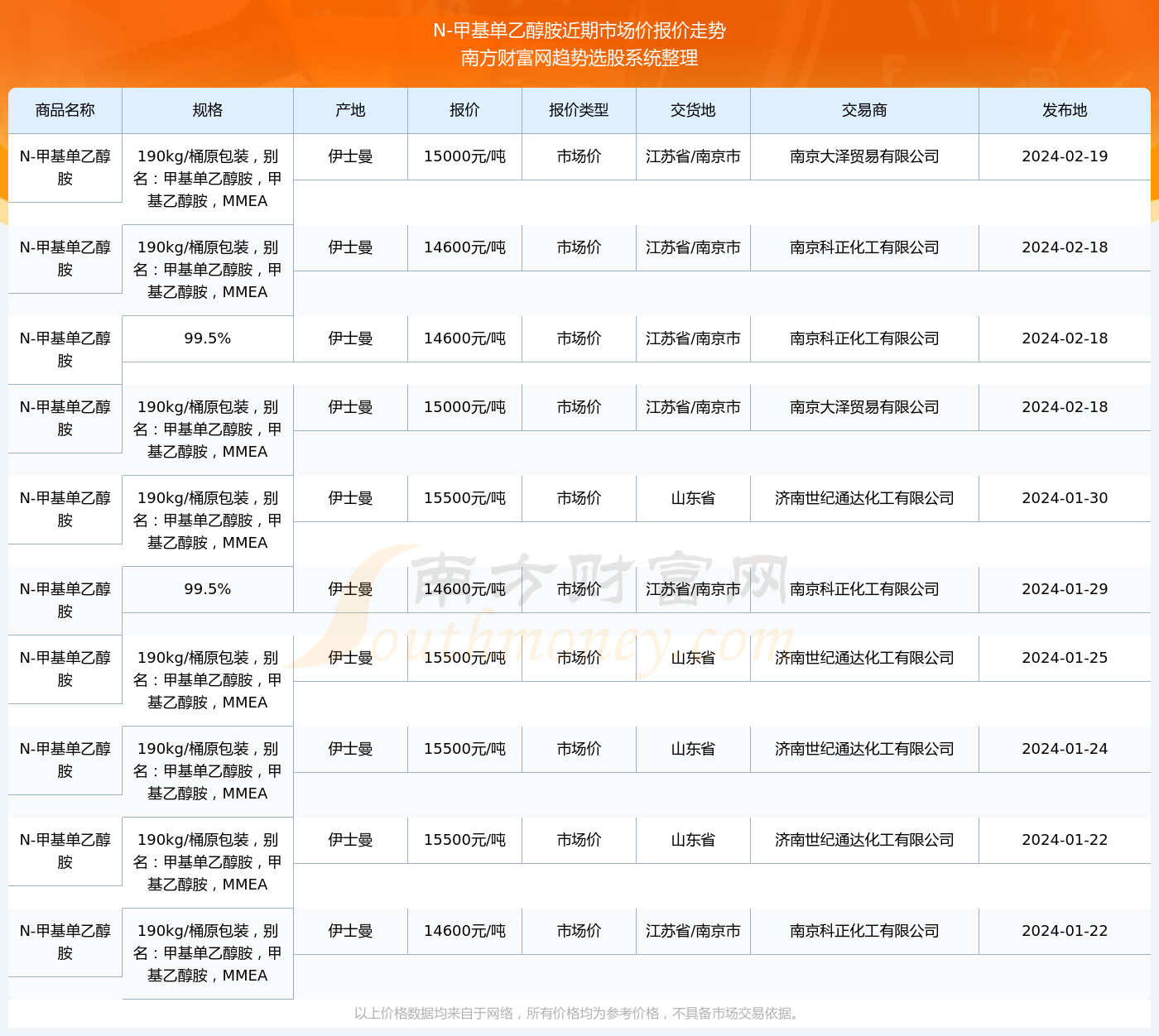1159x1036 pixels.
Task: Select 15000元/吨 price dated 2024-02-18
Action: 464,407
